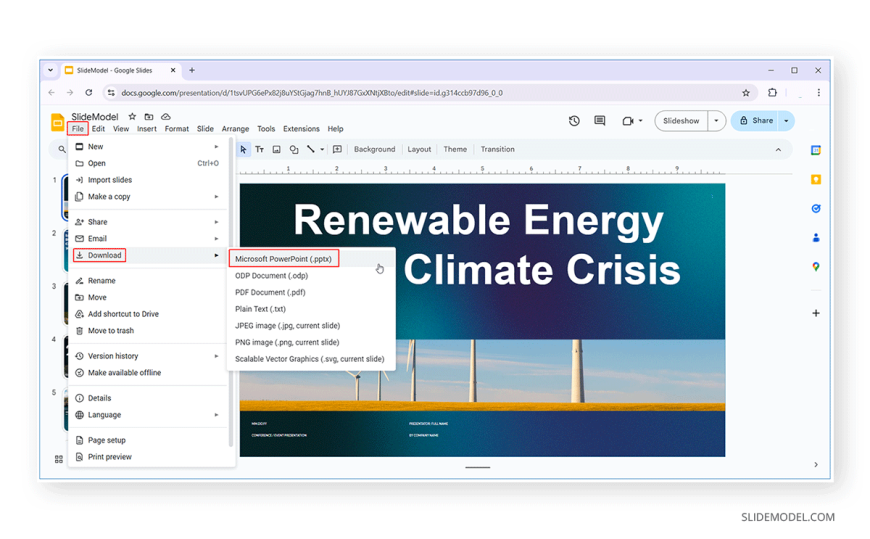Show side panel chevron at bottom right

point(816,465)
